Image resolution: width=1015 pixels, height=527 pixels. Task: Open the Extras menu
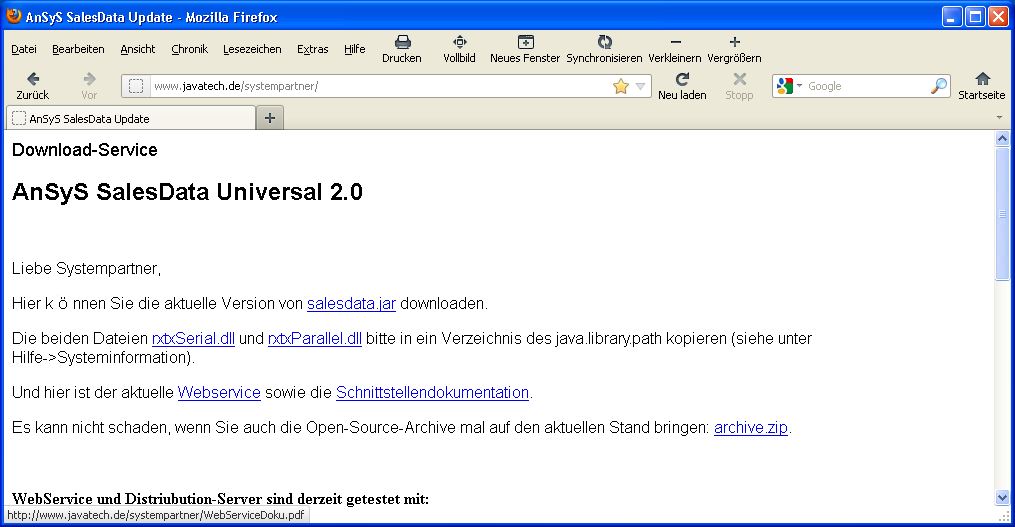point(312,49)
